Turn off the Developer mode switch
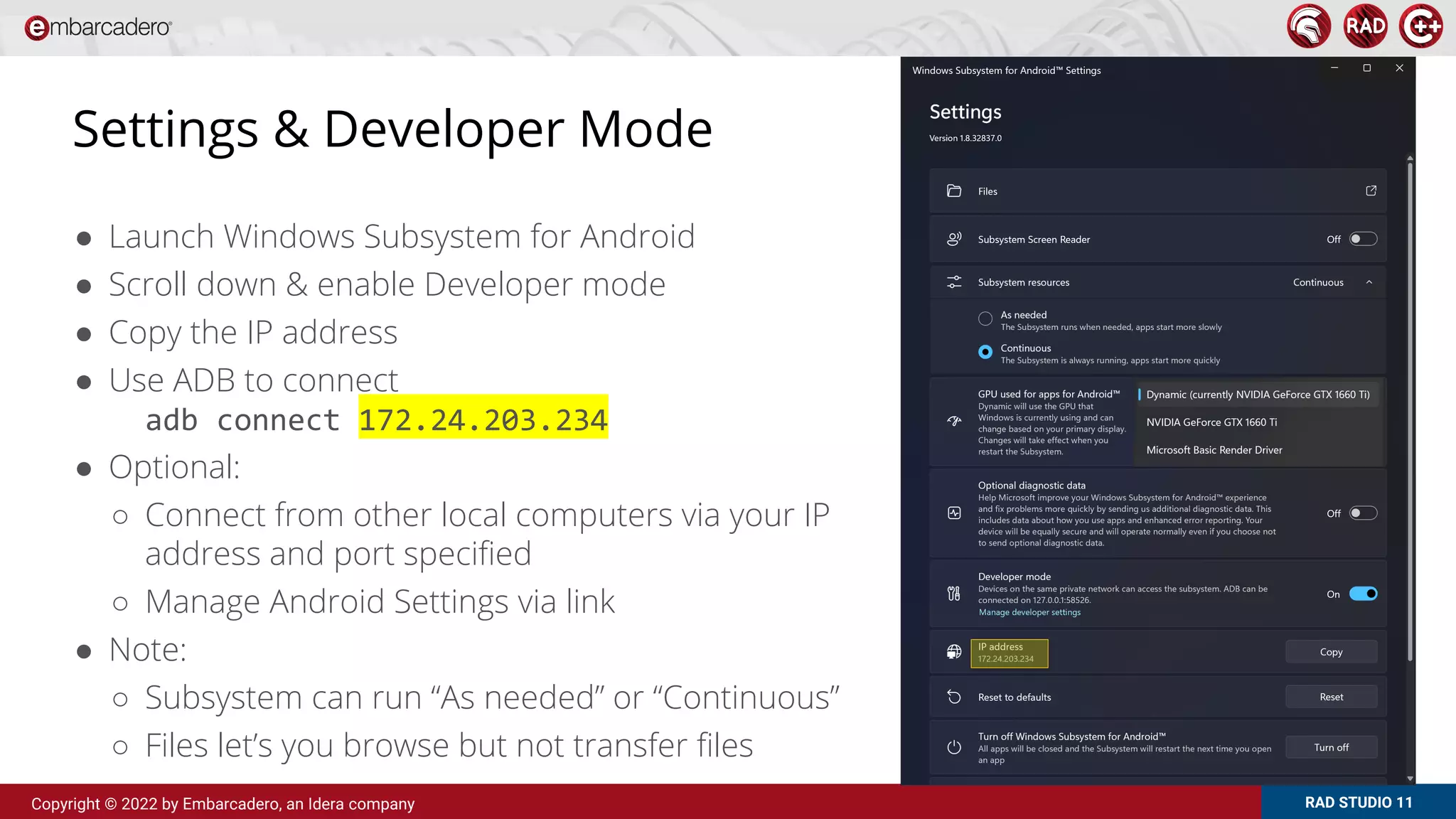 coord(1363,594)
